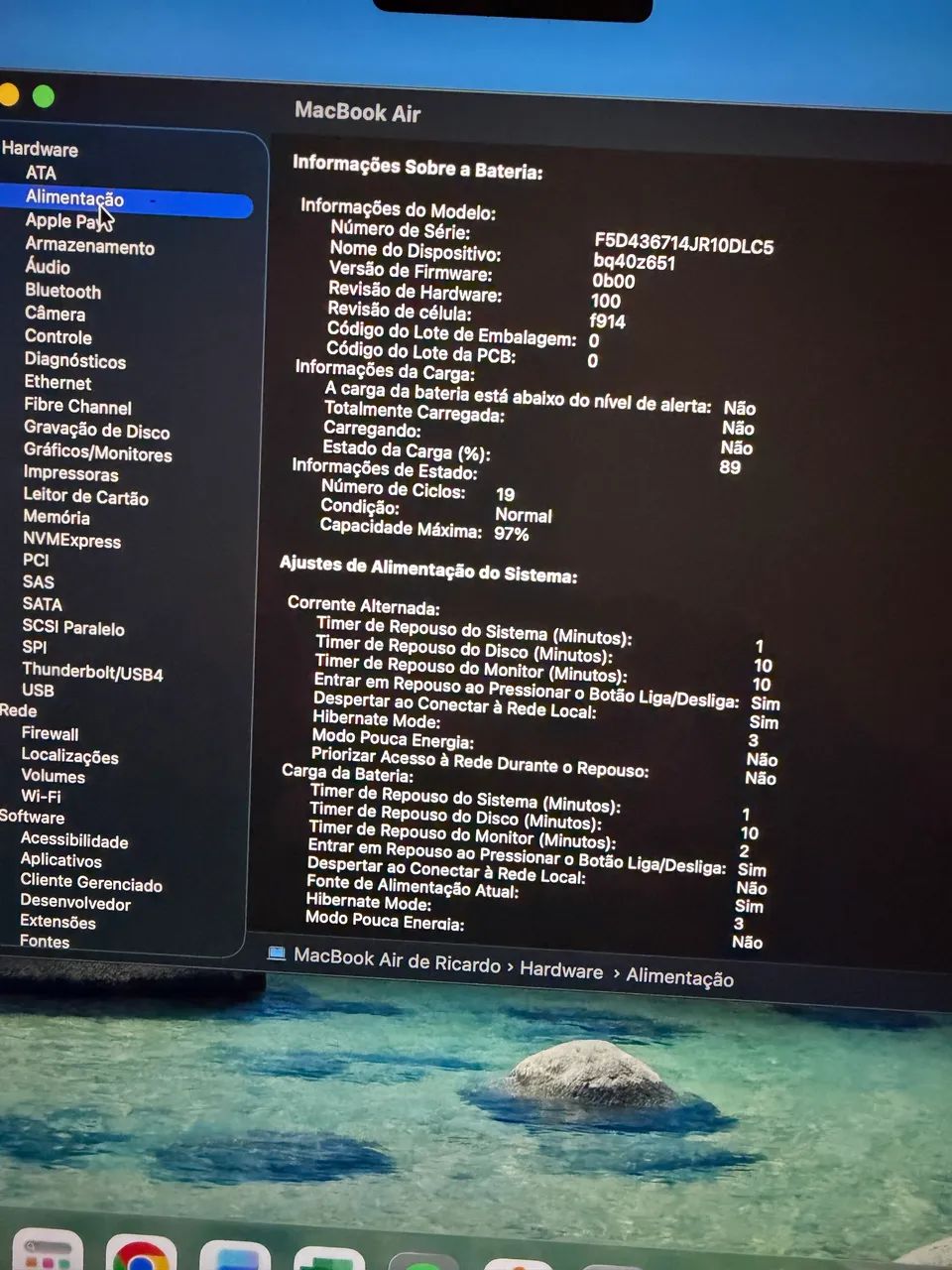Select Memória in sidebar
Image resolution: width=952 pixels, height=1270 pixels.
click(x=57, y=518)
